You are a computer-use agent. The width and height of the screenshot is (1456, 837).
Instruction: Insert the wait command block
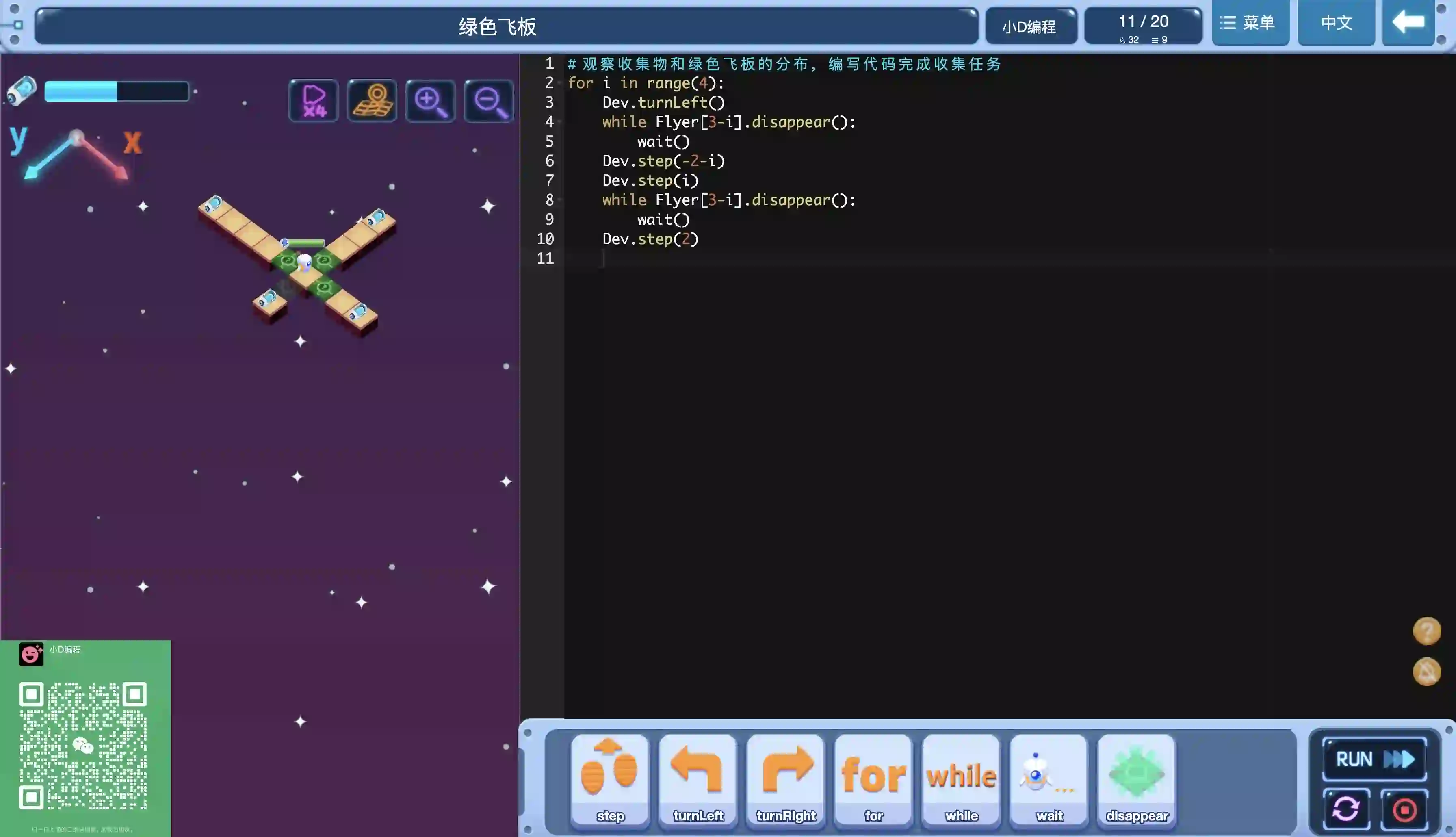pos(1049,780)
